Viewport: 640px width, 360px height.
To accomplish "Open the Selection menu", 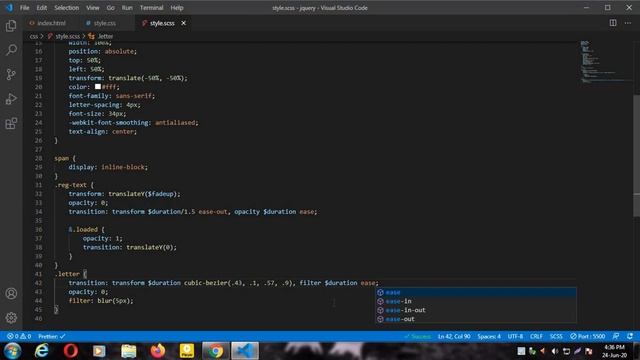I will (67, 8).
